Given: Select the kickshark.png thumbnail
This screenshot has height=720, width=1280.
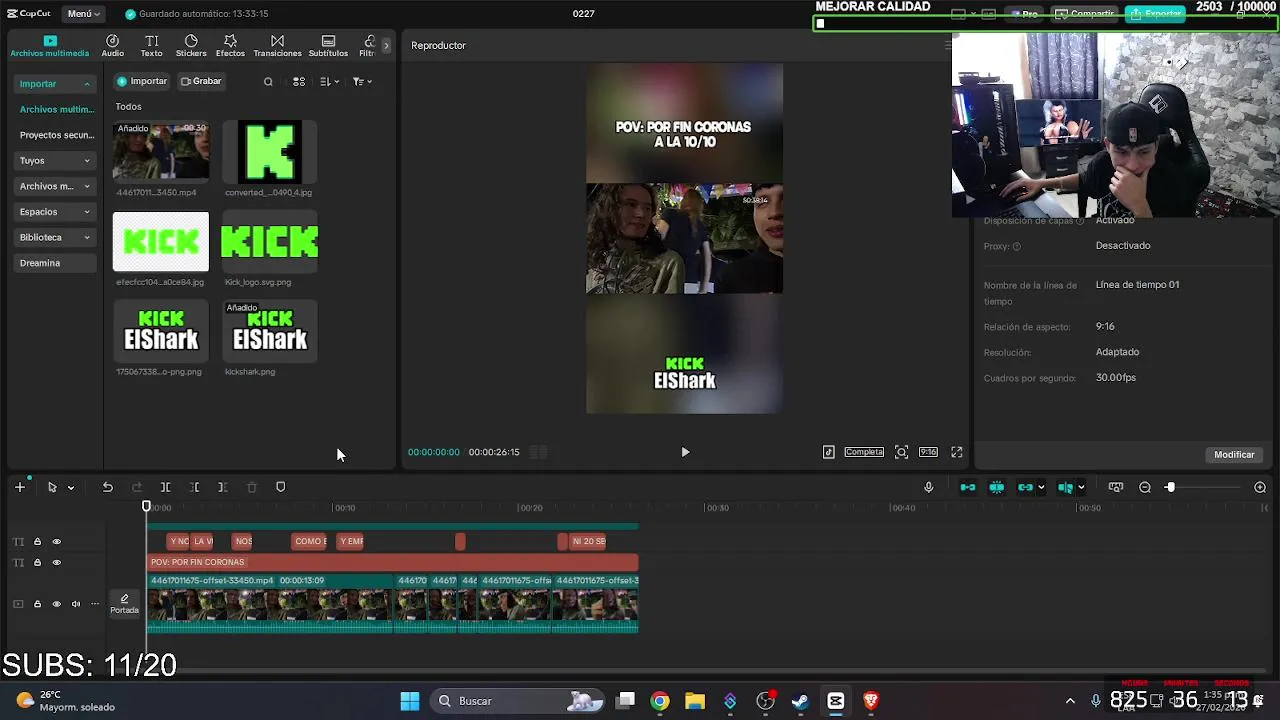Looking at the screenshot, I should [269, 331].
